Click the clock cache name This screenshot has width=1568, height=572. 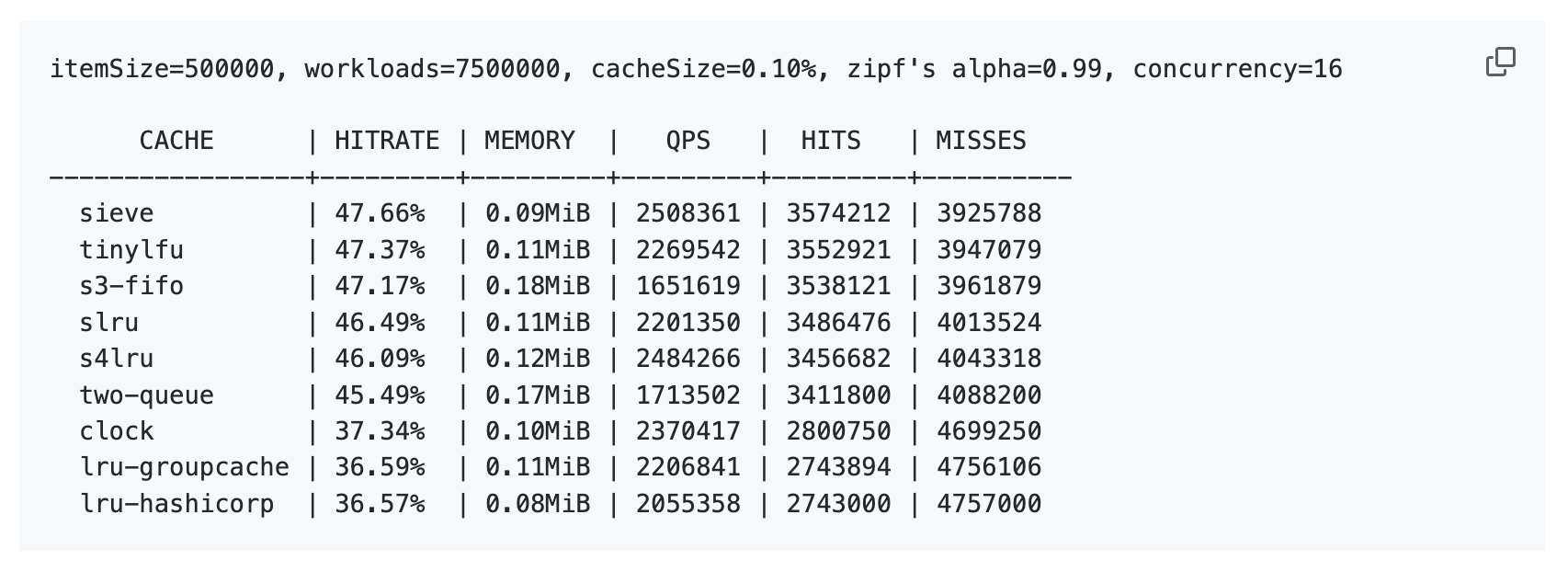(x=117, y=431)
